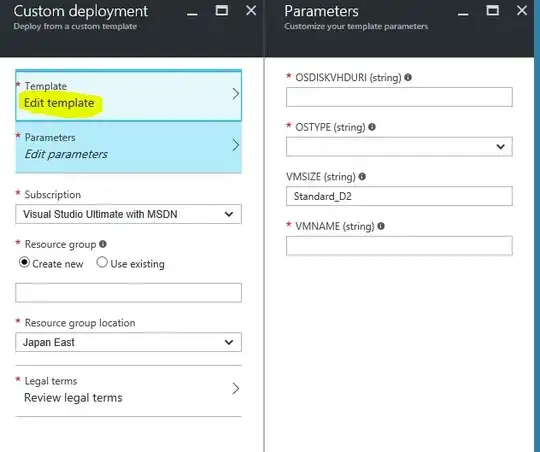Image resolution: width=540 pixels, height=452 pixels.
Task: Maximize the Custom deployment blade
Action: click(221, 10)
